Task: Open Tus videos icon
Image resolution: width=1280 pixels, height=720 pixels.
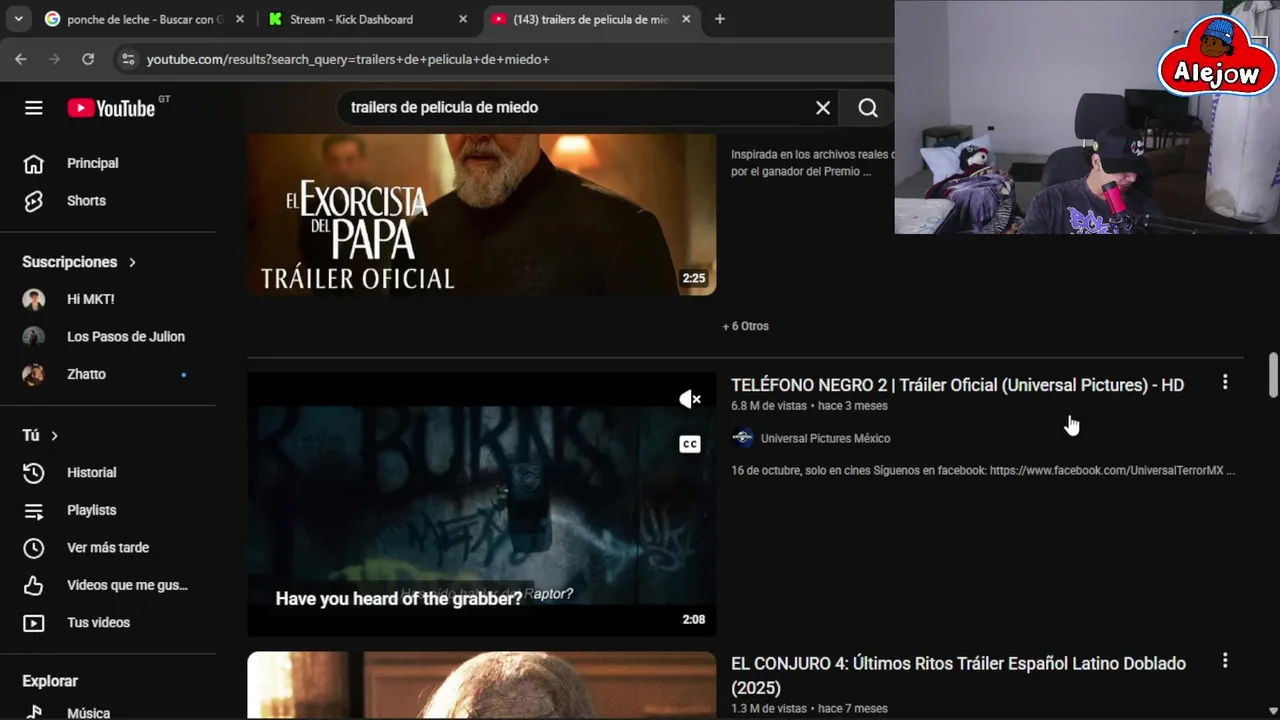Action: [x=34, y=623]
